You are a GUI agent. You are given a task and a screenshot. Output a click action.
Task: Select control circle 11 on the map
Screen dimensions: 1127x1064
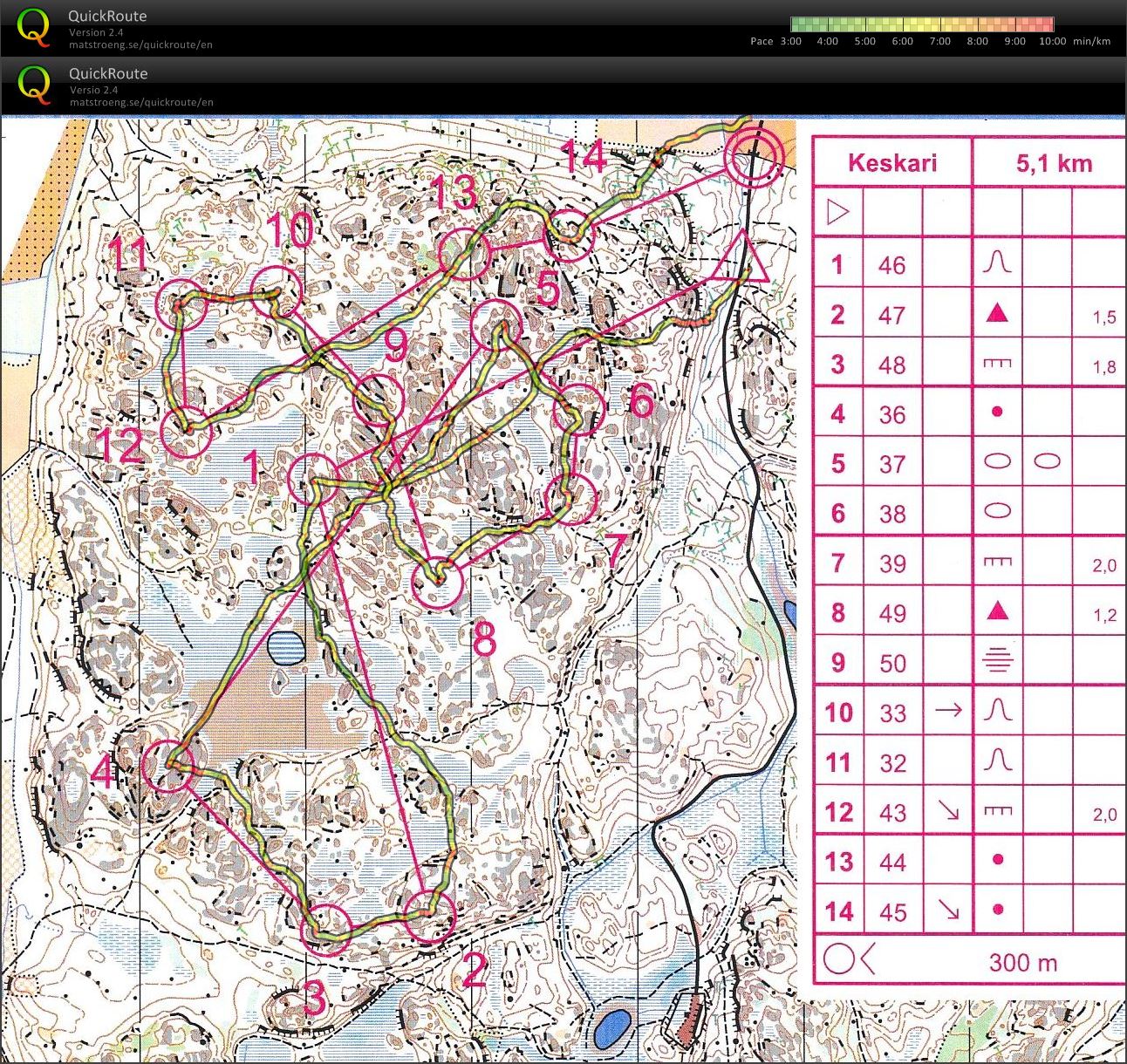click(181, 305)
